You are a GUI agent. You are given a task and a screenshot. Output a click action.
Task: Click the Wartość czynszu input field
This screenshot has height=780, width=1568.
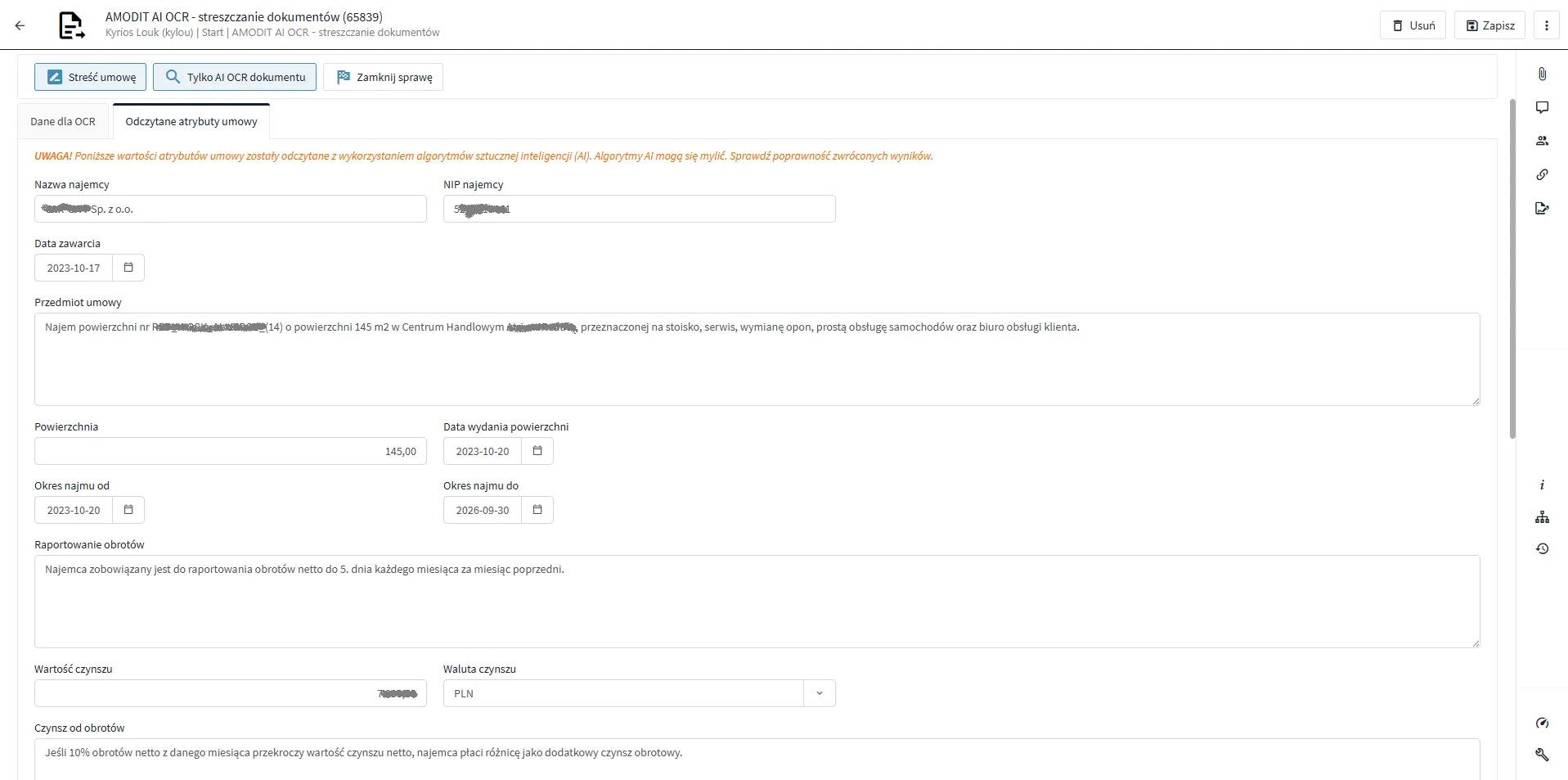pos(231,693)
